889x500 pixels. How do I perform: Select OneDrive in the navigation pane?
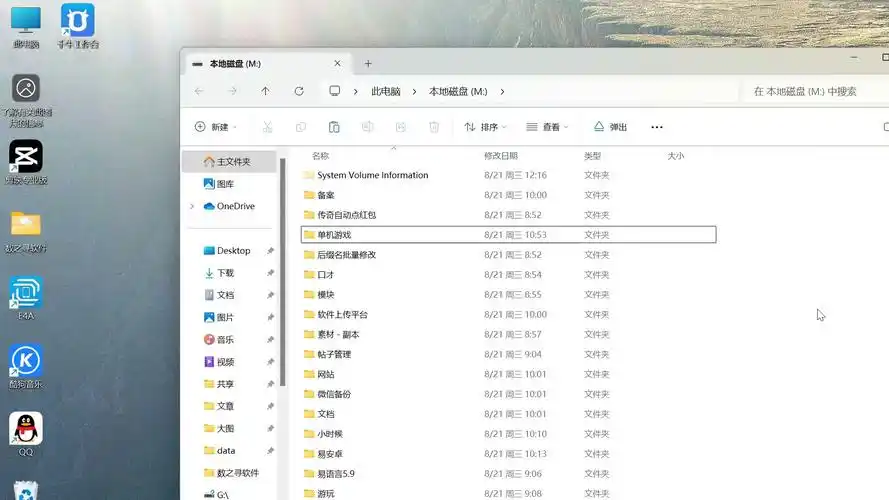(x=230, y=206)
